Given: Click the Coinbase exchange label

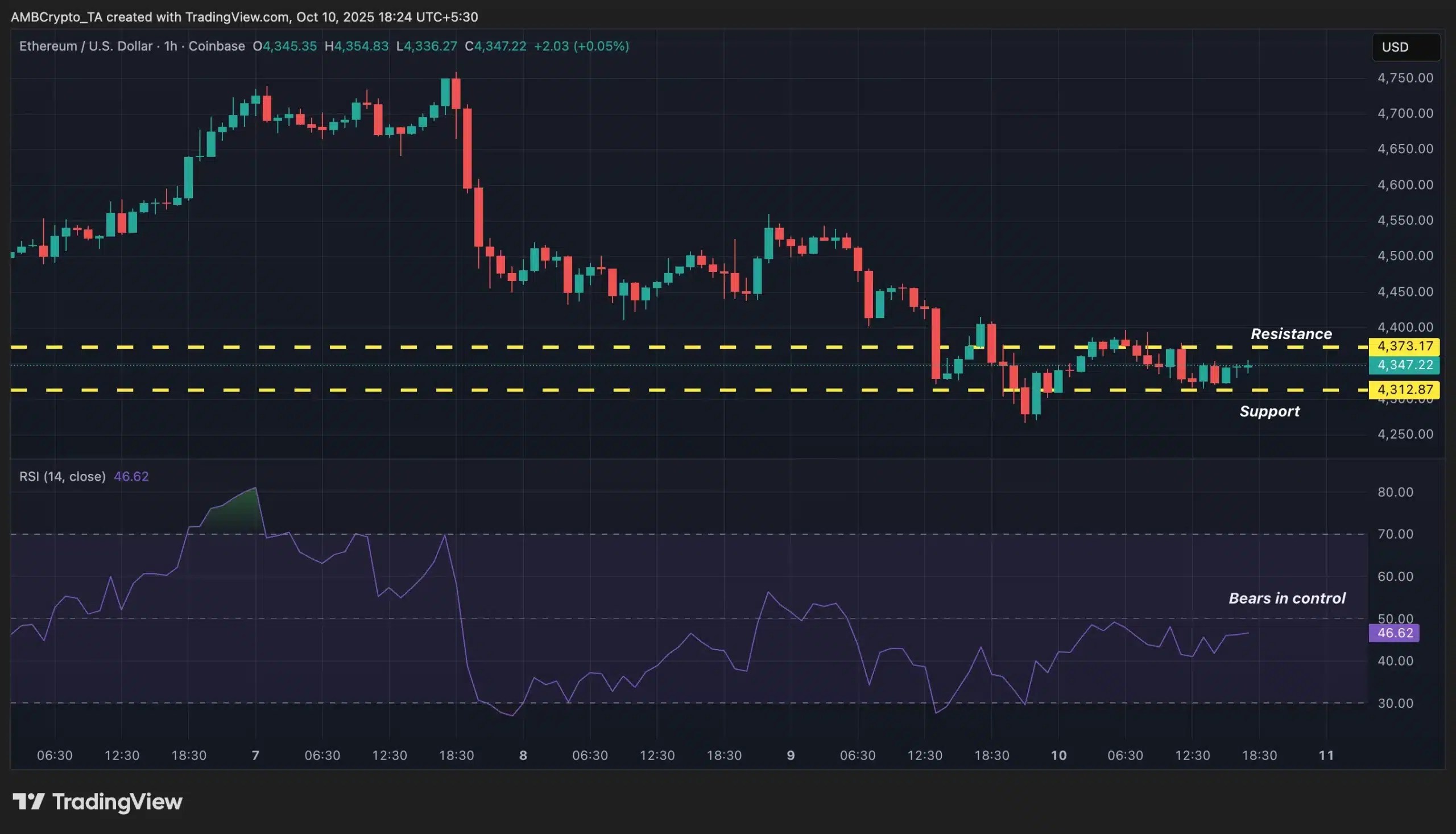Looking at the screenshot, I should [217, 47].
